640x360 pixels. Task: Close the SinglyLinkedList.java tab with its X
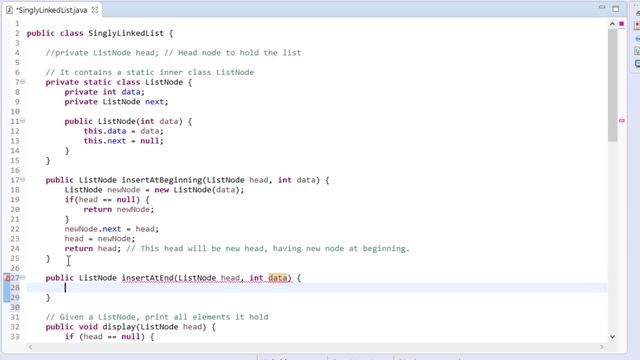tap(95, 10)
